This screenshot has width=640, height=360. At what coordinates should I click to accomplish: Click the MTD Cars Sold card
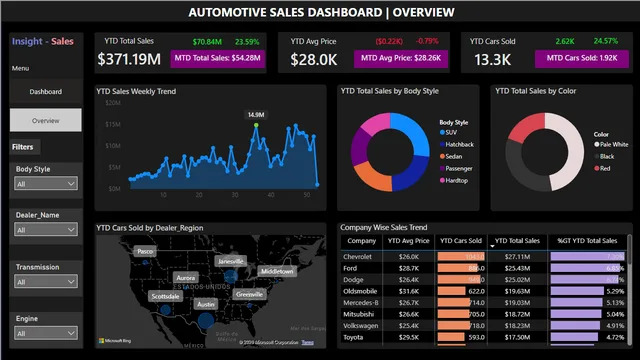coord(582,58)
